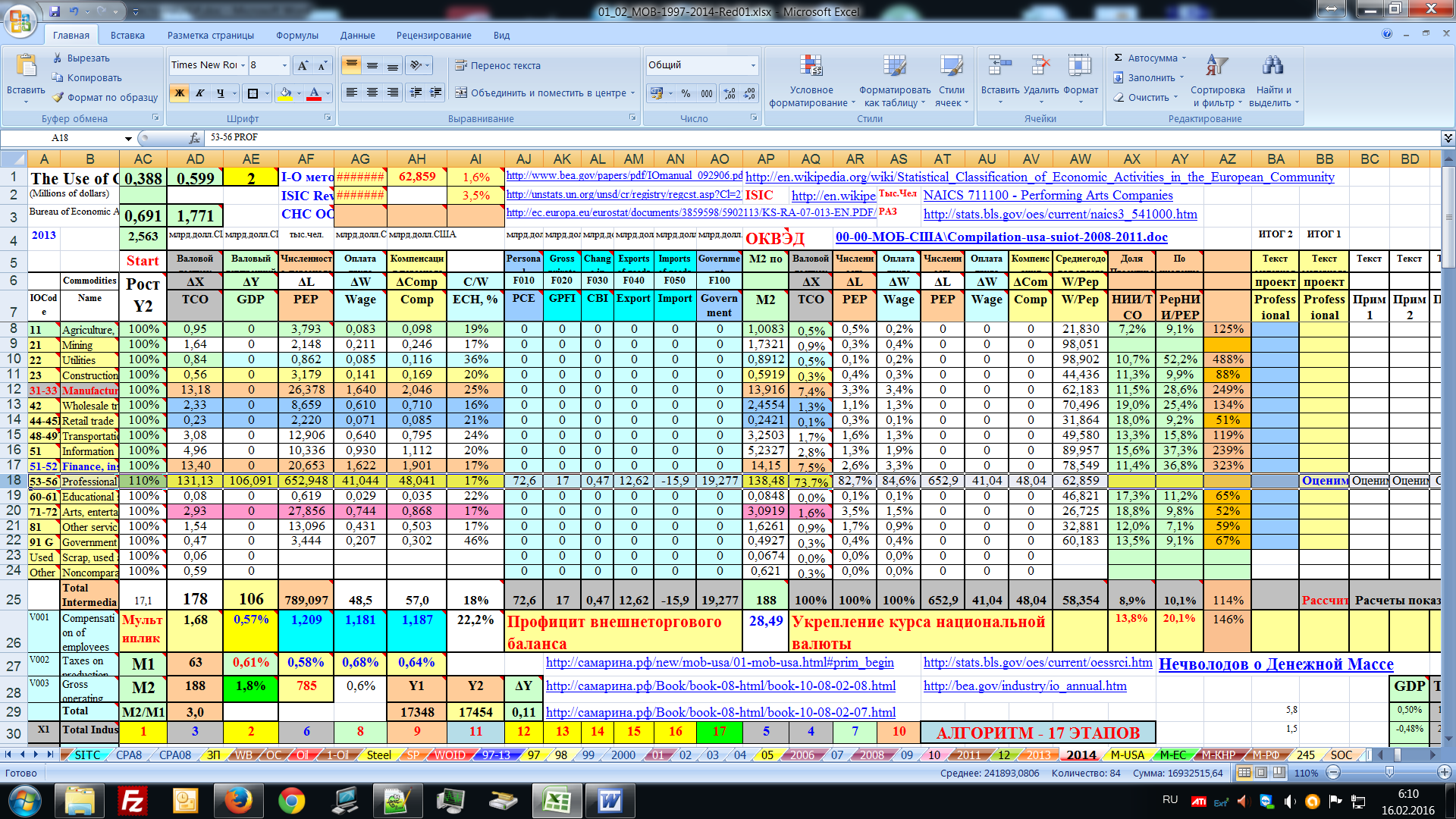Click the percent style icon

[x=686, y=93]
